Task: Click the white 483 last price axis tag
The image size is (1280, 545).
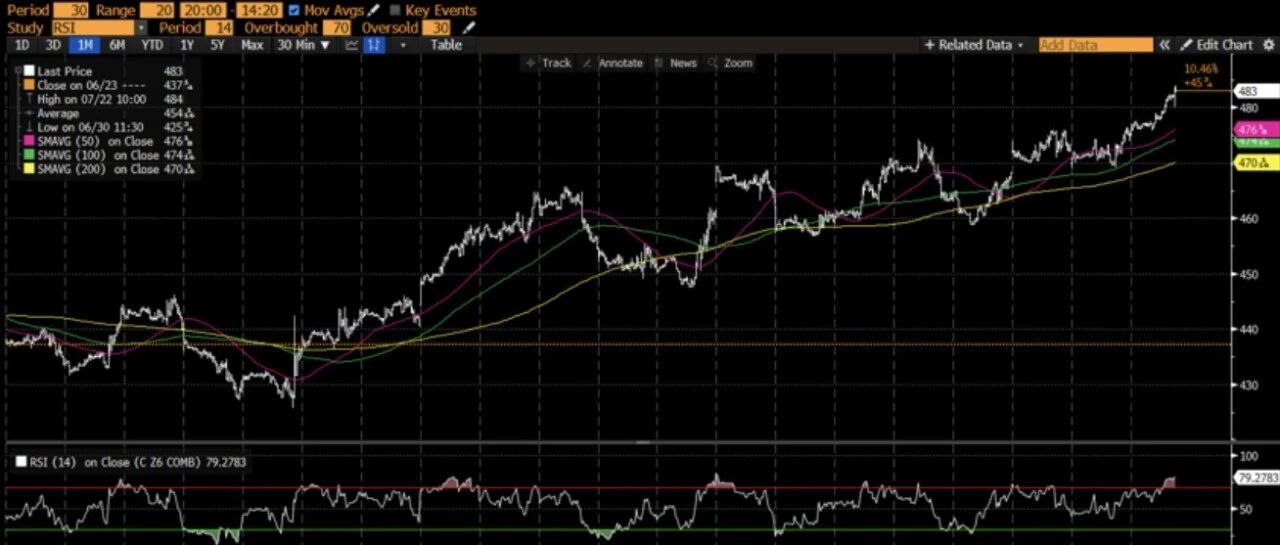Action: [1256, 91]
